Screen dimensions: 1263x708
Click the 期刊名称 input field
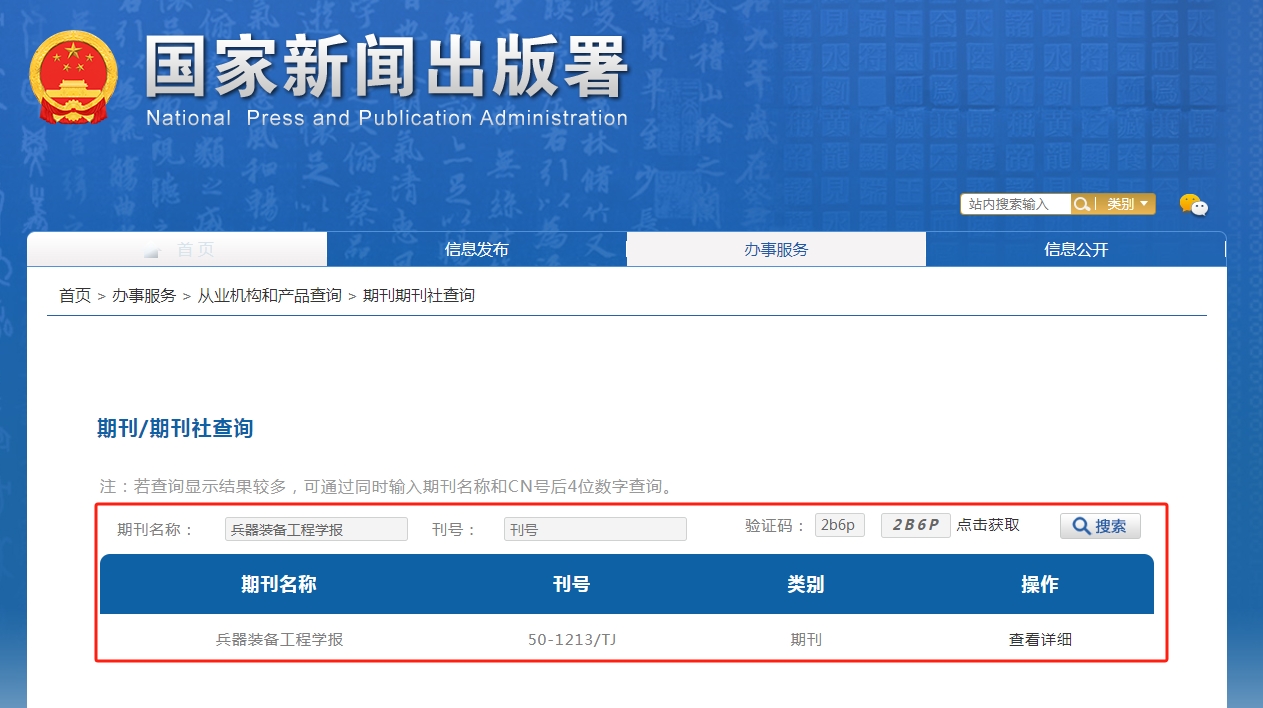(316, 529)
